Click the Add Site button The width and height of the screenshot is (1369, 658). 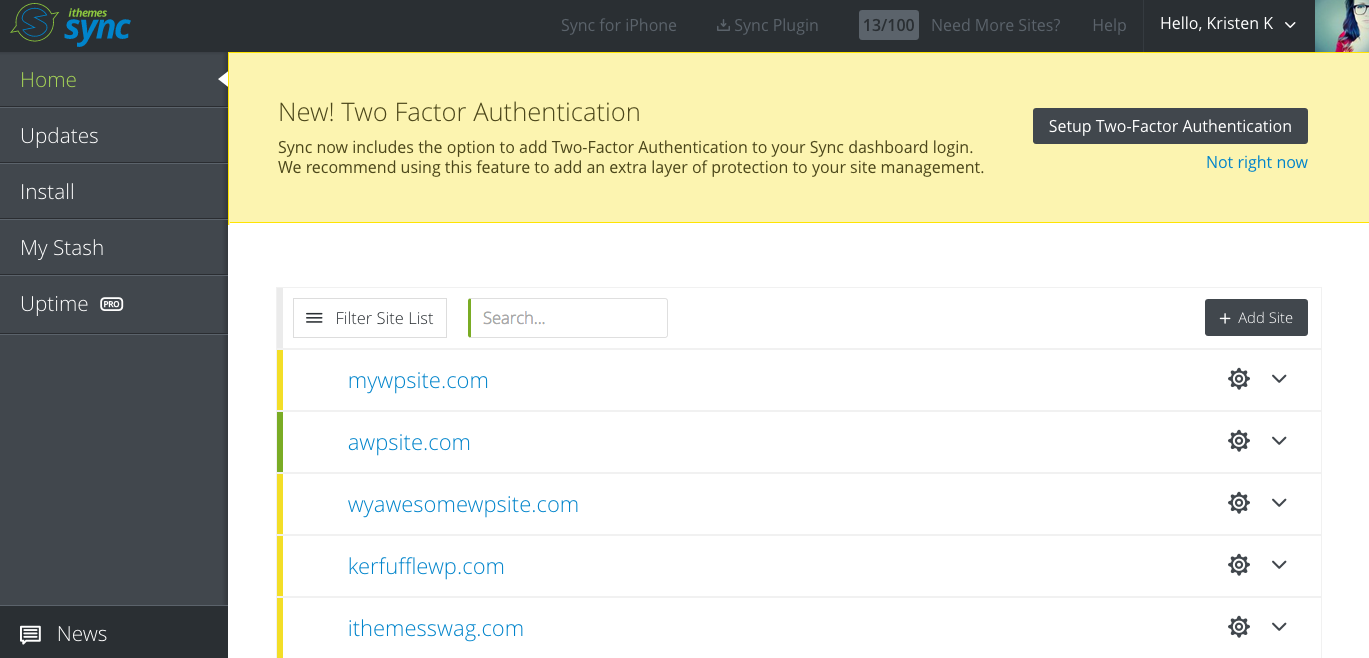point(1256,318)
